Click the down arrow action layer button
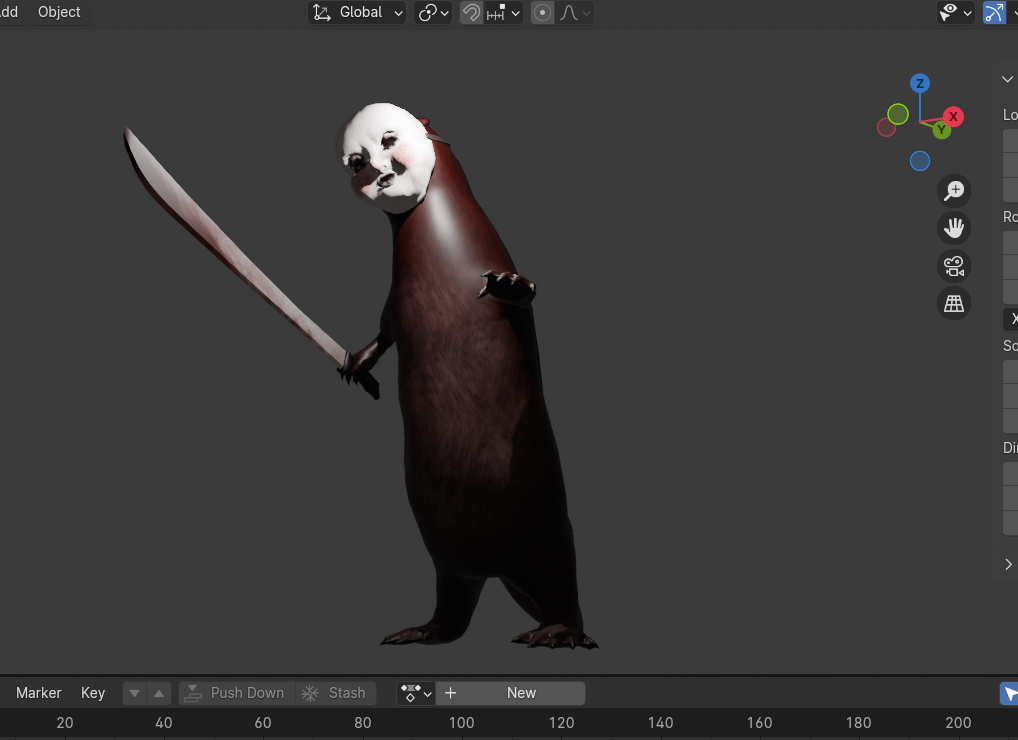1018x740 pixels. [x=134, y=693]
